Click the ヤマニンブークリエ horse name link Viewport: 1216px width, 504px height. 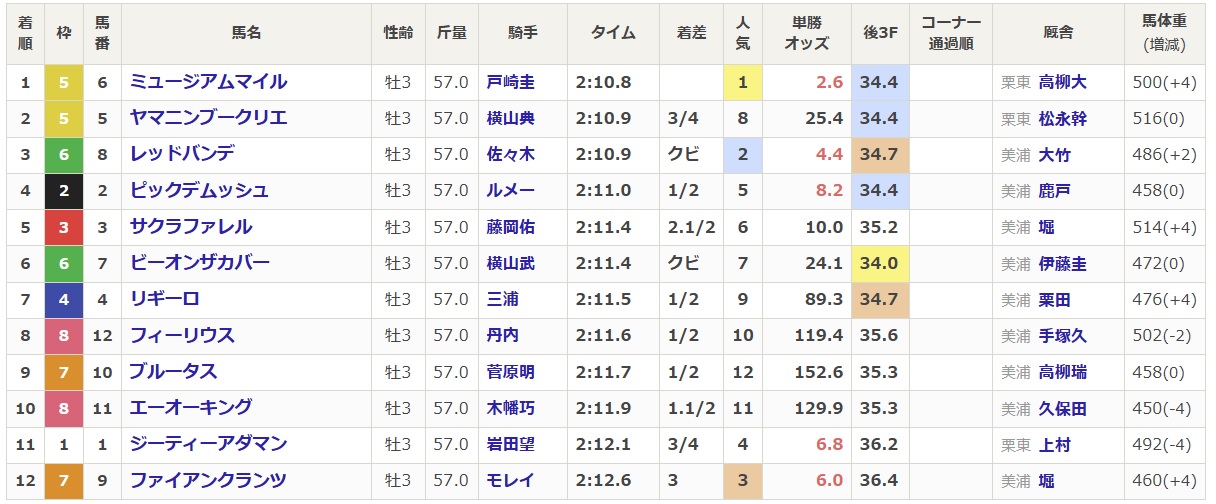(208, 118)
